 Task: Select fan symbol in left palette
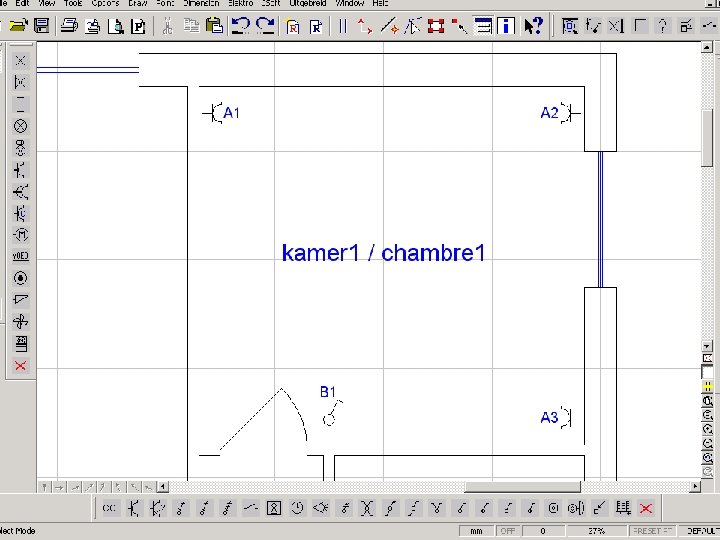[x=20, y=321]
